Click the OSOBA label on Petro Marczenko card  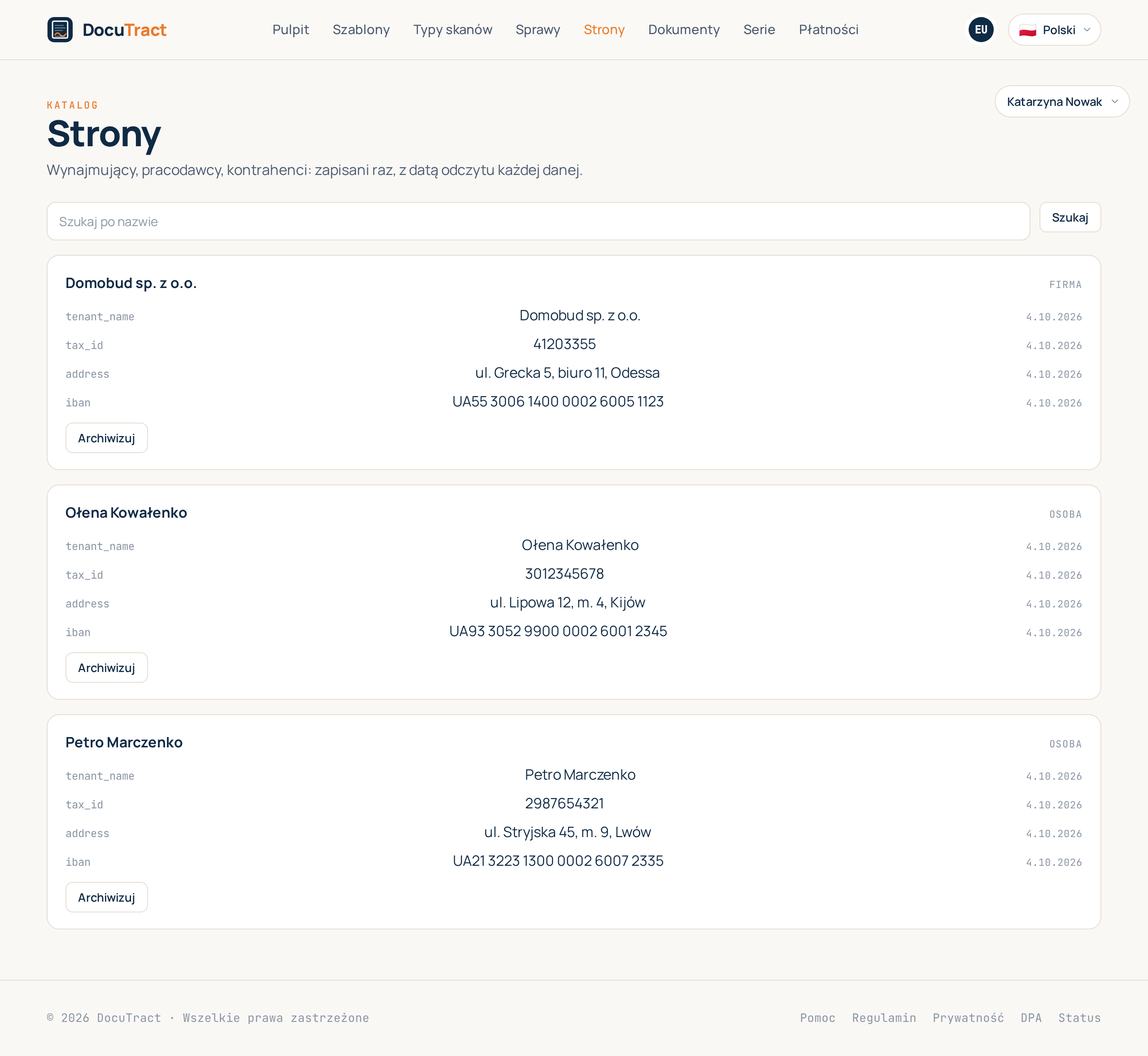click(x=1065, y=744)
